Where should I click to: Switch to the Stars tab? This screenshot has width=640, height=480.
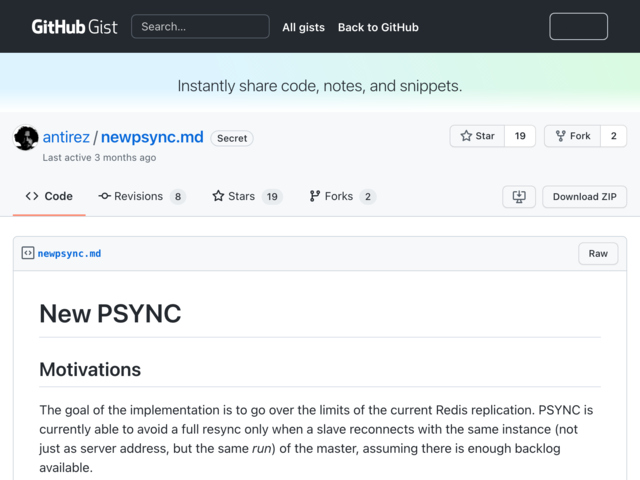coord(247,196)
